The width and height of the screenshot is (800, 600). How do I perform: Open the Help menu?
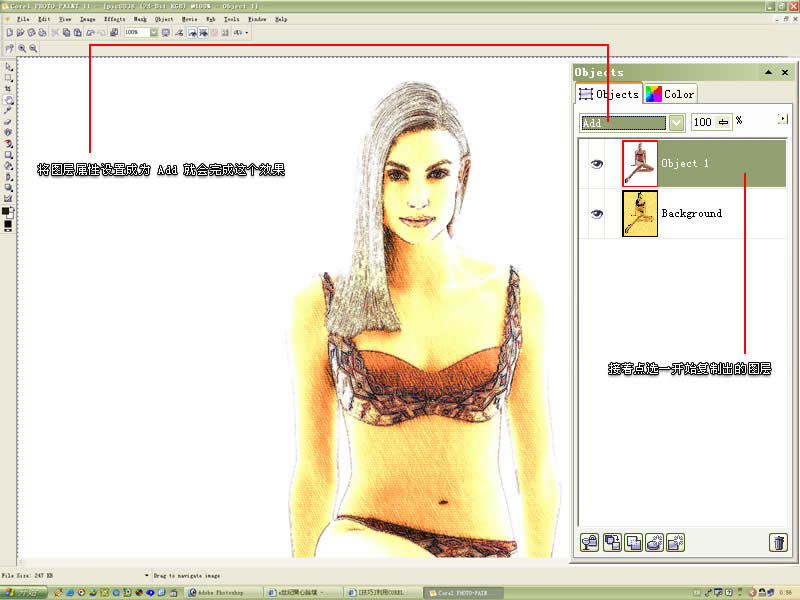281,19
